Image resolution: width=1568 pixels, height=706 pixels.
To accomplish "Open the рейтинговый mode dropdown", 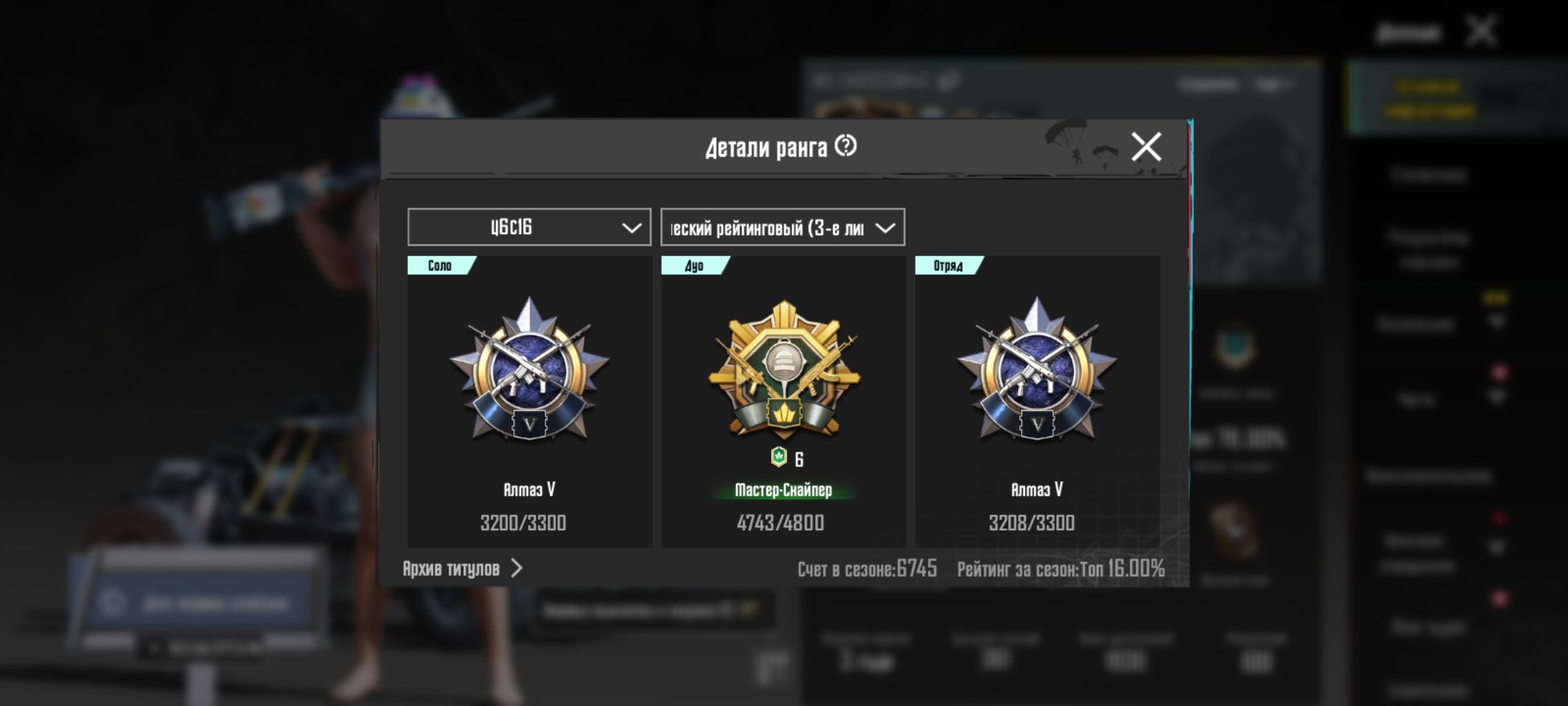I will (783, 227).
